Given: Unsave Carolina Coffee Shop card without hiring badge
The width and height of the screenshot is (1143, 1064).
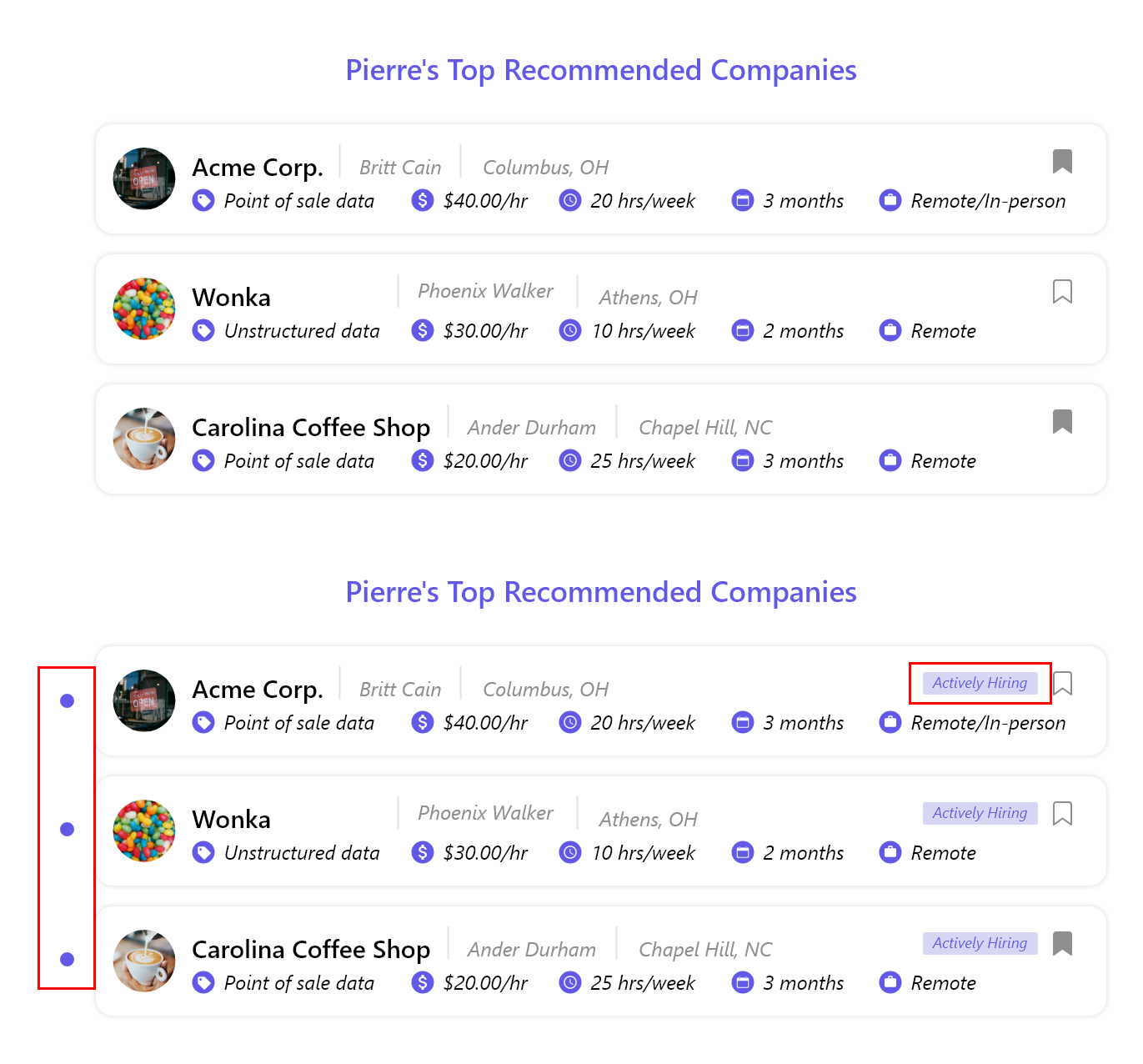Looking at the screenshot, I should click(1062, 421).
